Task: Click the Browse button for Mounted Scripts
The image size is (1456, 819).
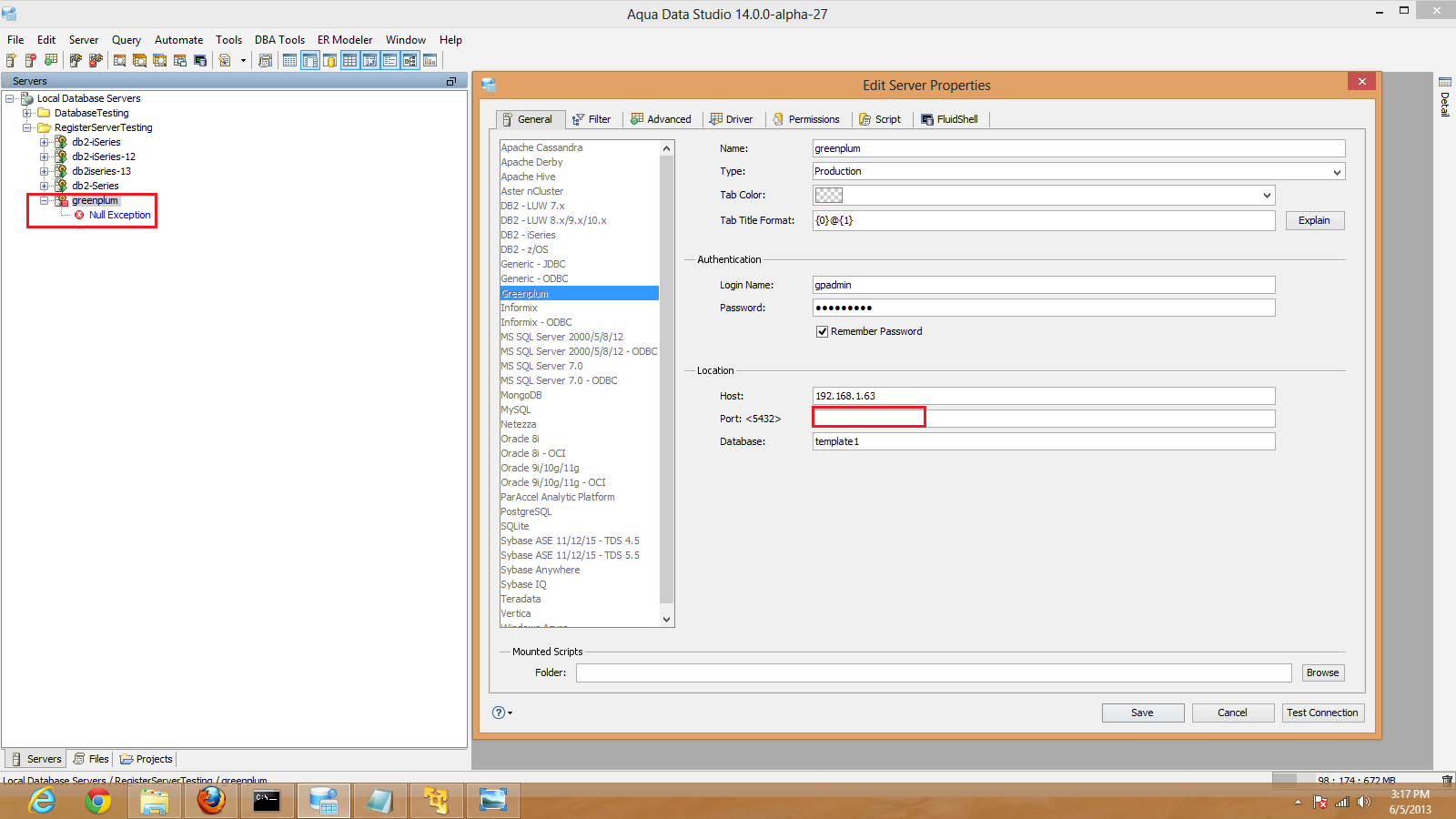Action: click(x=1323, y=672)
